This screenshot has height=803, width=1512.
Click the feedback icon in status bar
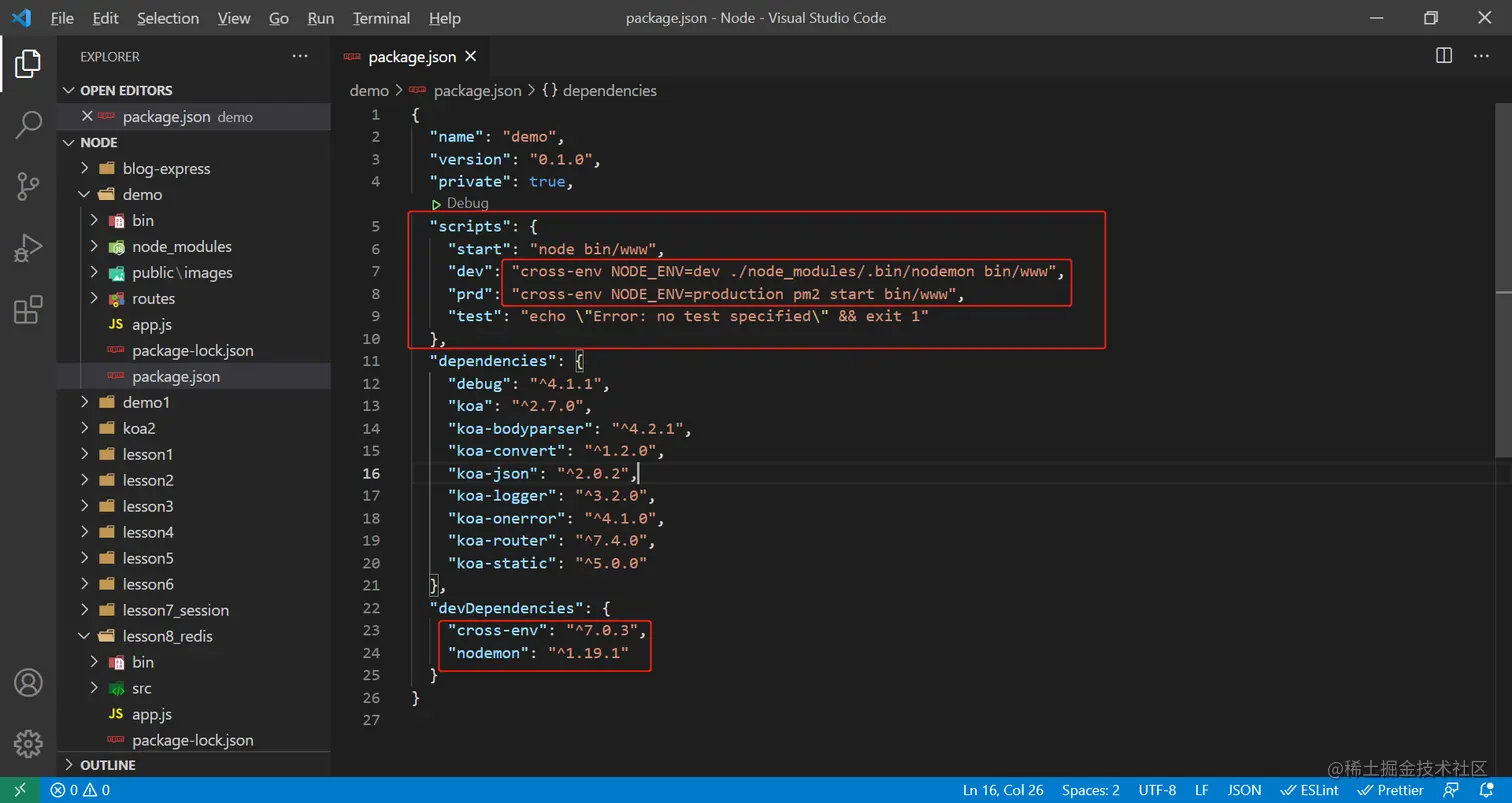(x=1451, y=790)
